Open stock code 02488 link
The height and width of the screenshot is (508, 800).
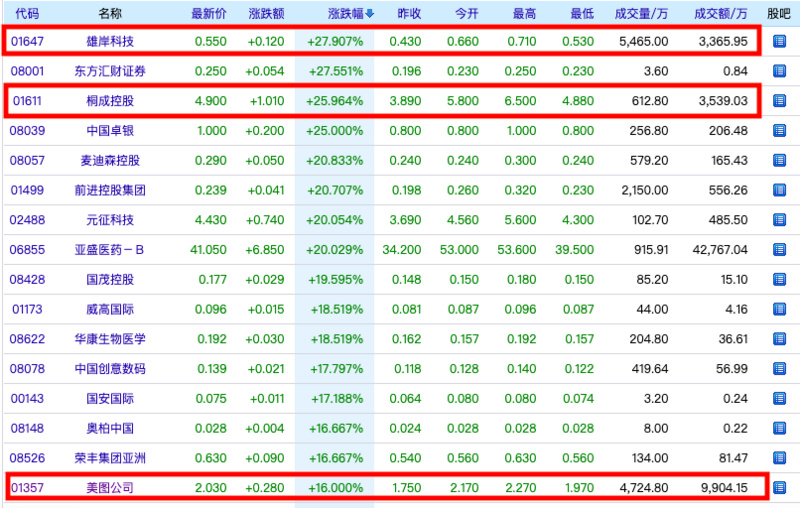(27, 220)
